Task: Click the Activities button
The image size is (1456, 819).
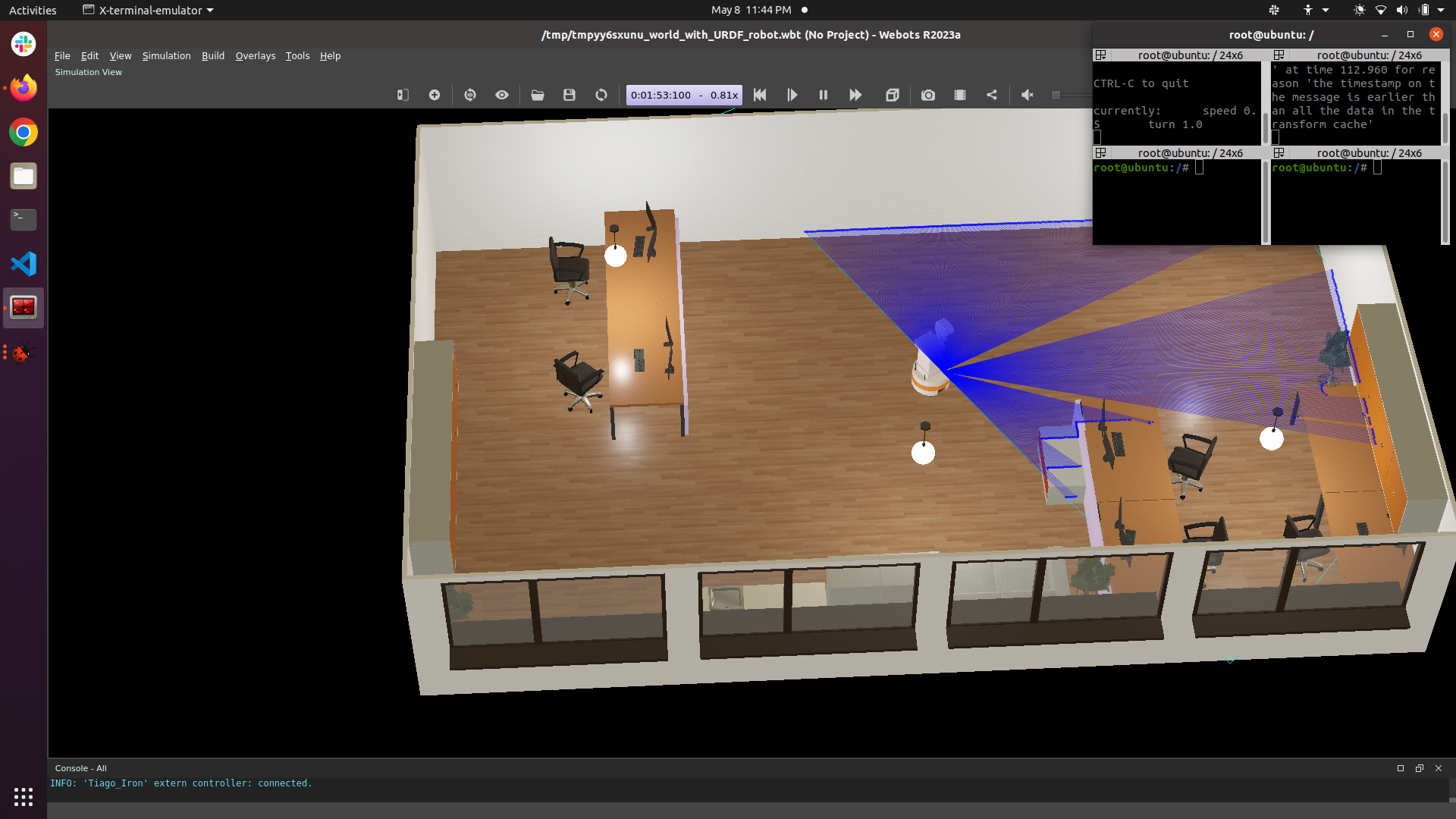Action: [33, 10]
